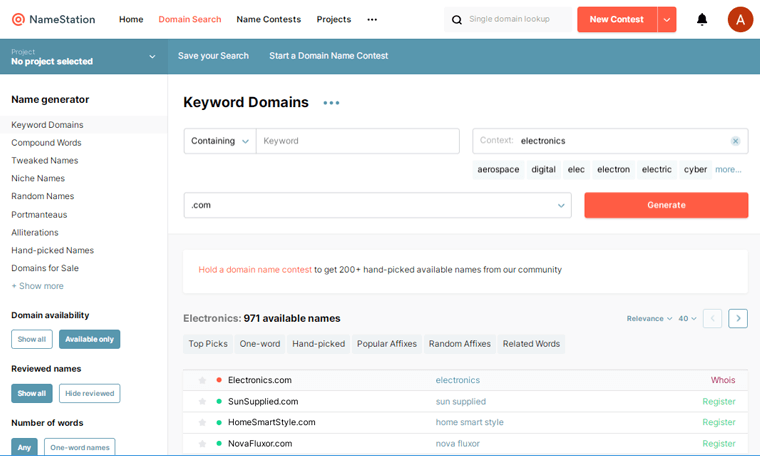Open Domain Search navigation item

[x=190, y=19]
